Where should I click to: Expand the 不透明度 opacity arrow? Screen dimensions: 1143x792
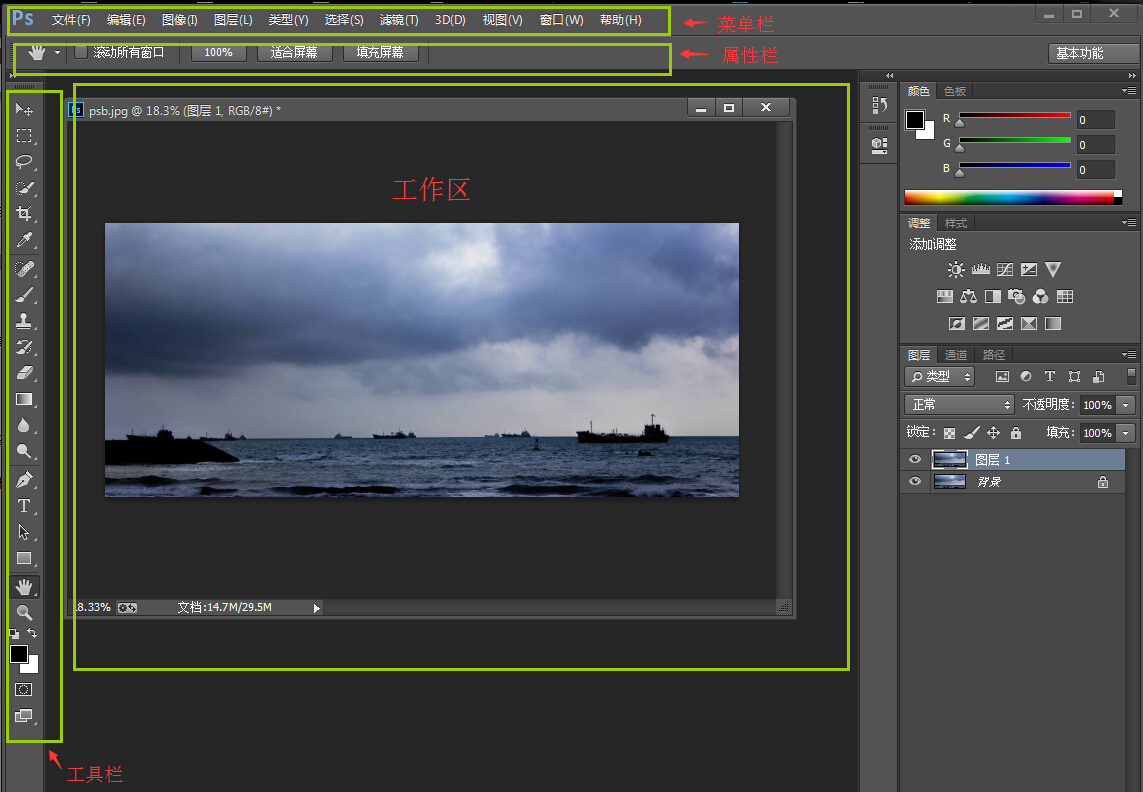pos(1127,405)
